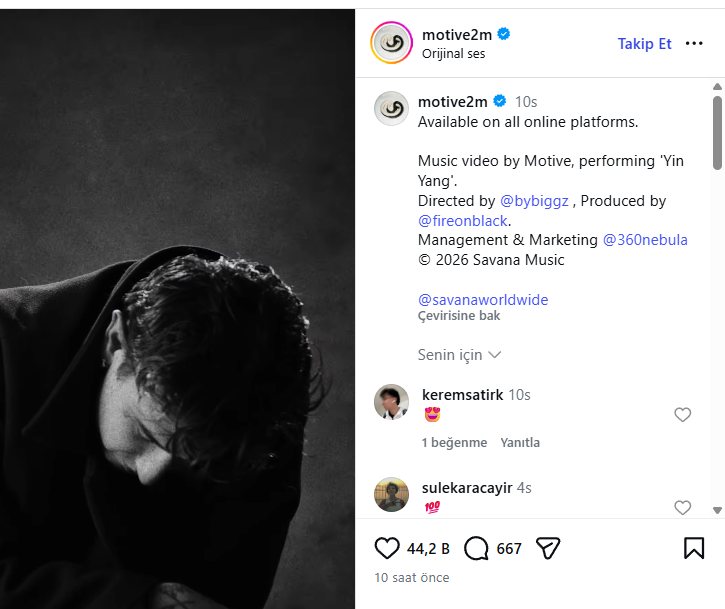Click motive2m avatar beside the caption
This screenshot has width=725, height=609.
(x=391, y=108)
